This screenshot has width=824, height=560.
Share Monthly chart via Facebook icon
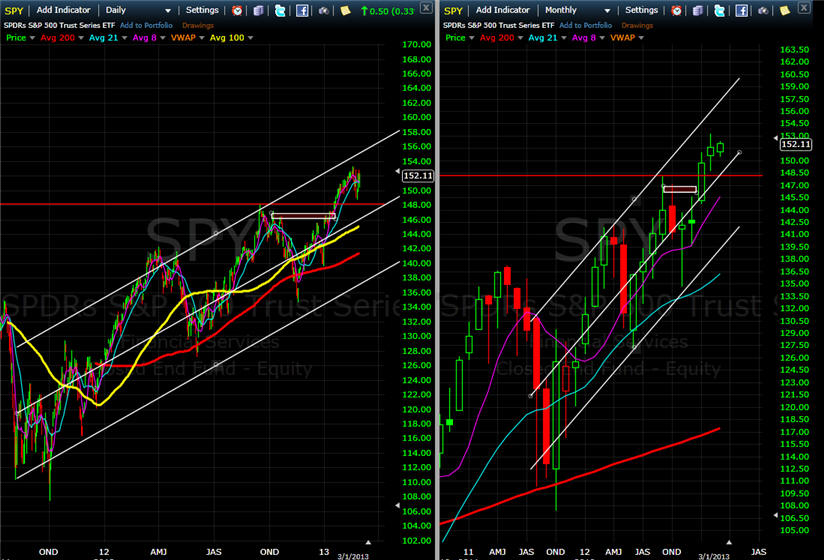click(x=741, y=11)
